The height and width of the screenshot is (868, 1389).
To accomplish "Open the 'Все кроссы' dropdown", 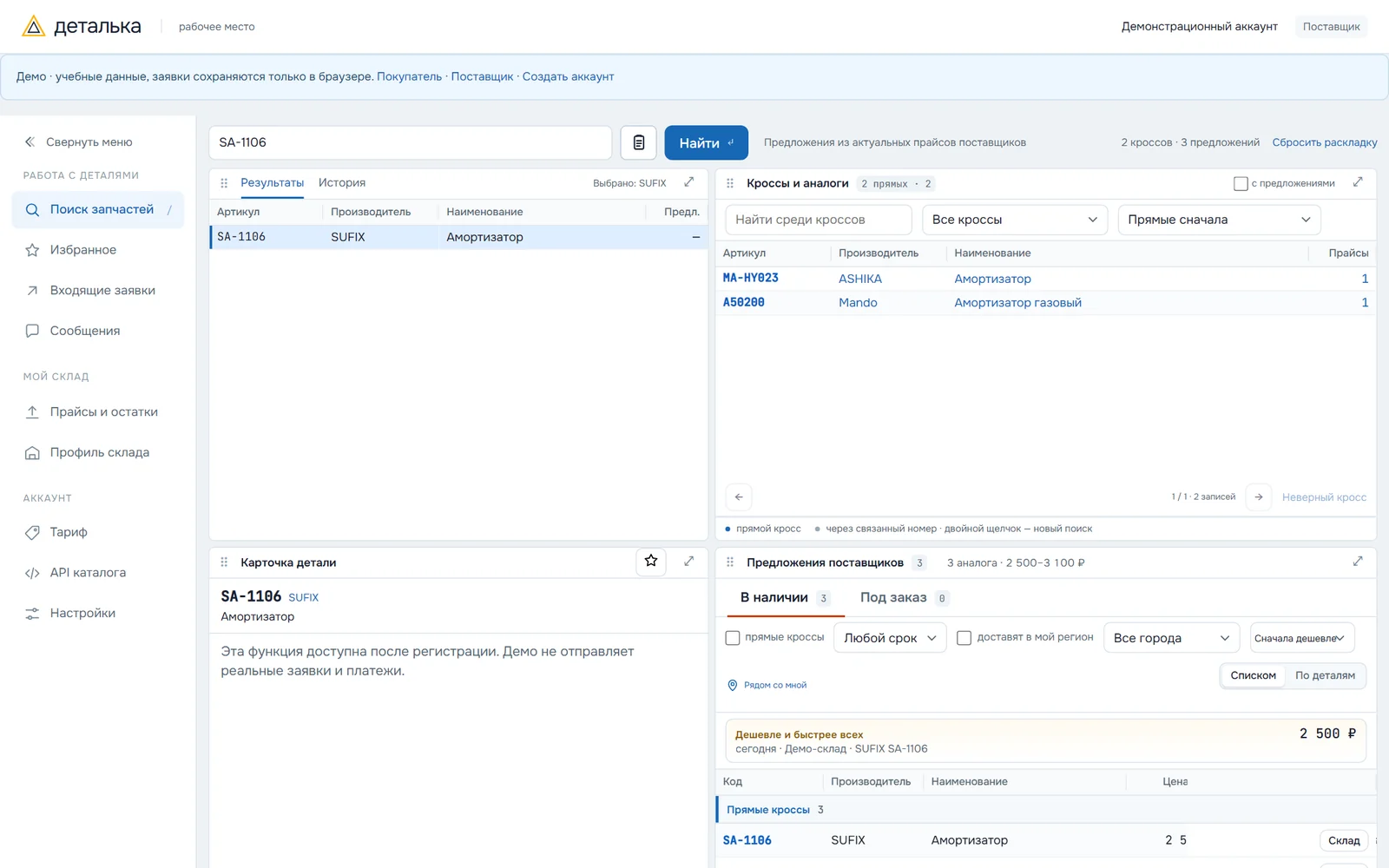I will click(1015, 220).
